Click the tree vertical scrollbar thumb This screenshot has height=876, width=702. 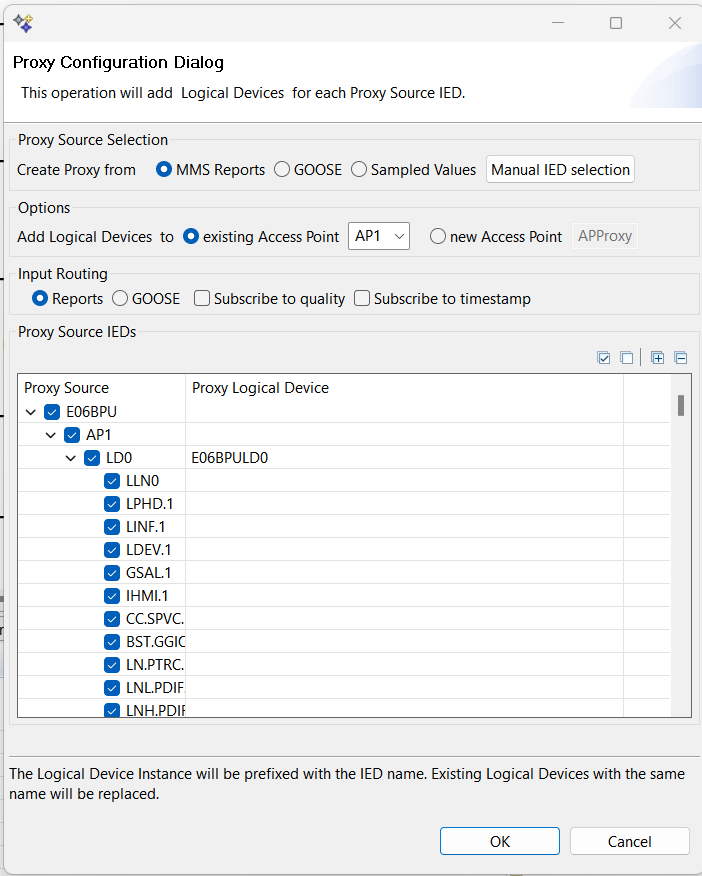pos(681,405)
